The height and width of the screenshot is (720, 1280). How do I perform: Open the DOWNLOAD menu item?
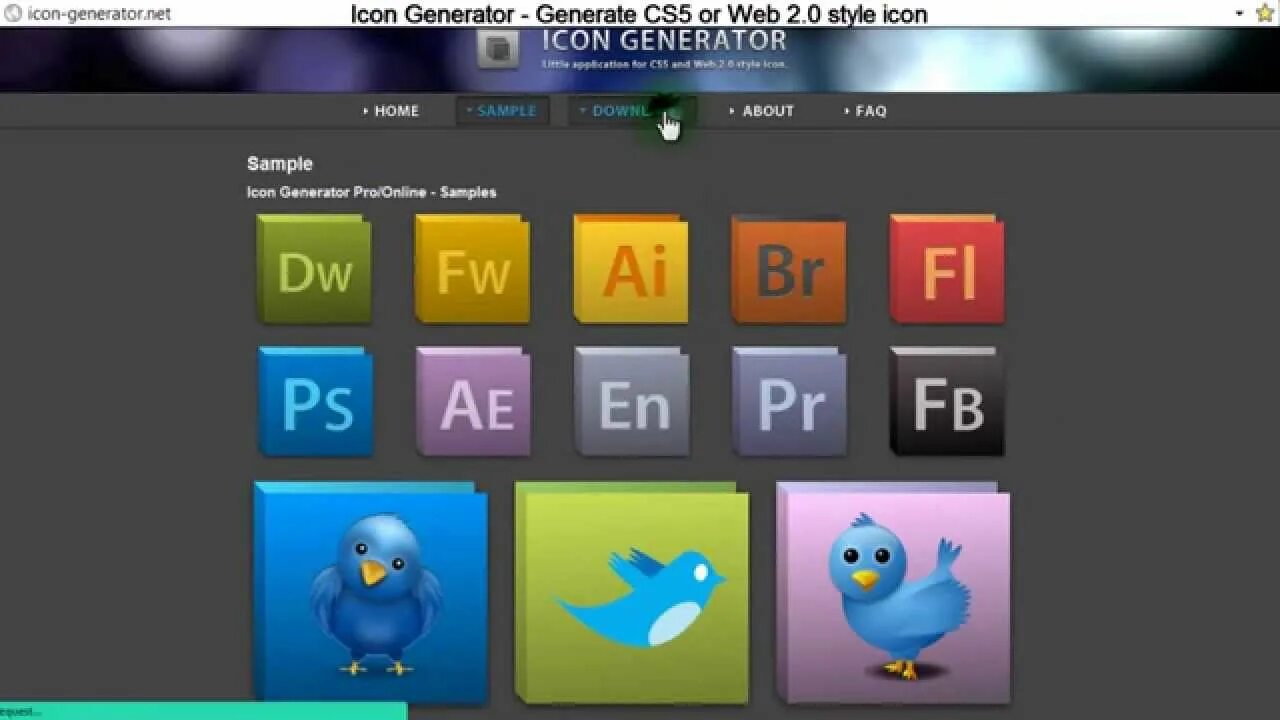(632, 111)
